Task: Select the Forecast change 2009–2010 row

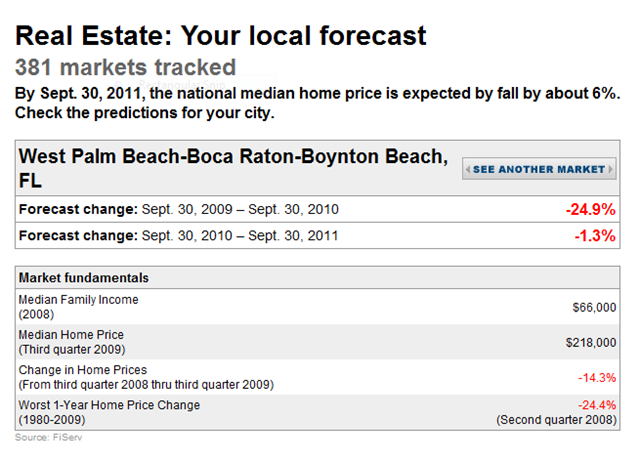Action: click(318, 209)
